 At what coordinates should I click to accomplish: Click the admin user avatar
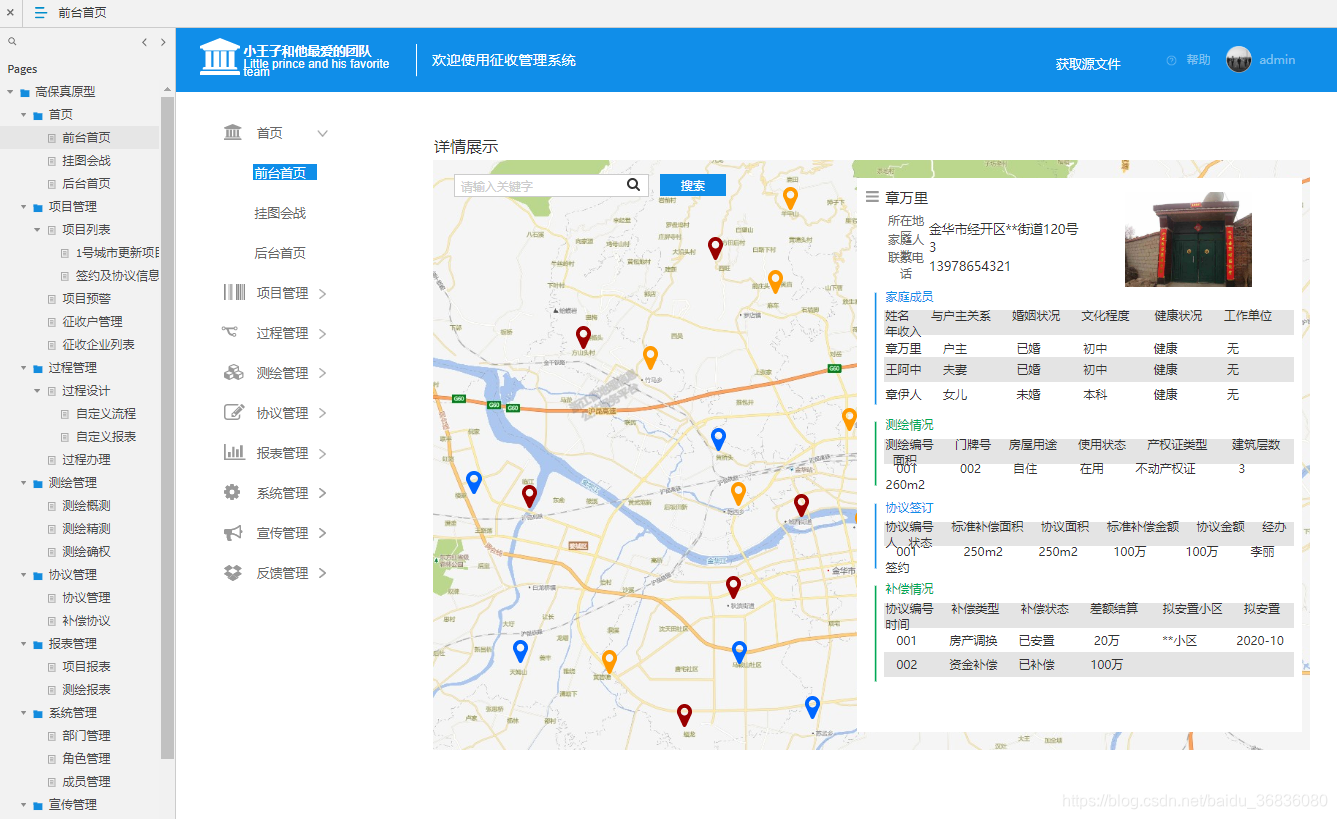pyautogui.click(x=1238, y=59)
